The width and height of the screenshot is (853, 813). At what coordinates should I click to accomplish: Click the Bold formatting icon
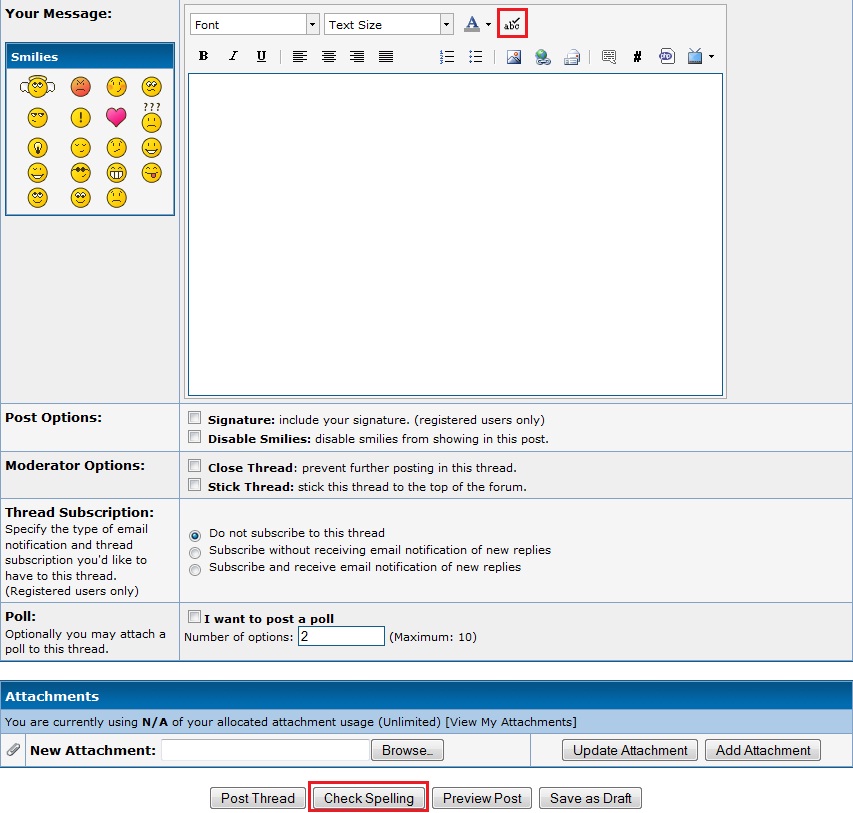[203, 56]
